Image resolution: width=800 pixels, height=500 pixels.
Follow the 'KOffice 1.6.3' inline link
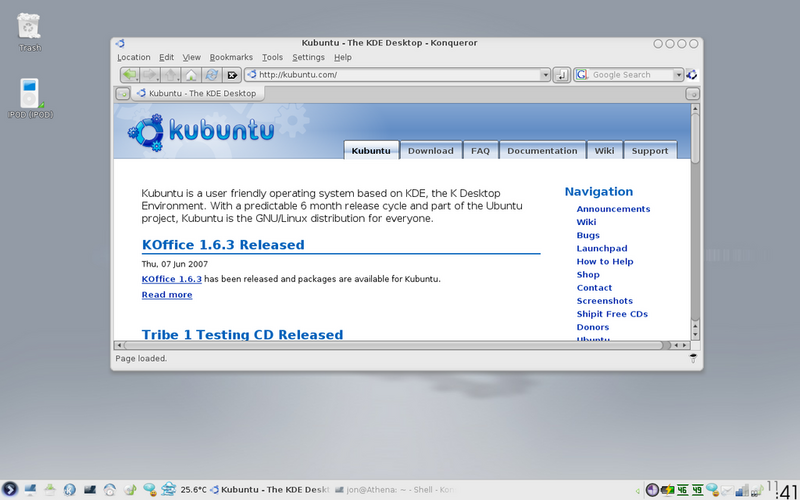pos(171,279)
